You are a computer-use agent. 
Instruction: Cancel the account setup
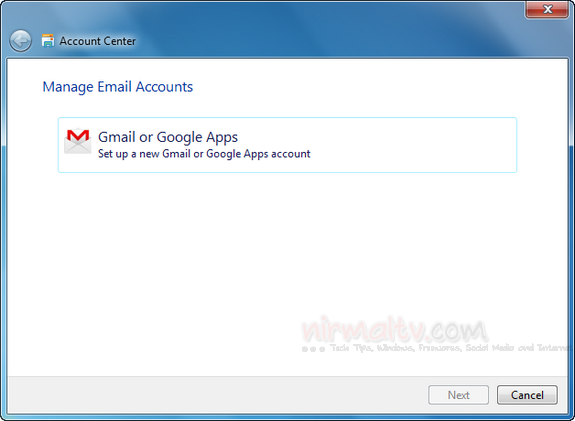[x=527, y=395]
